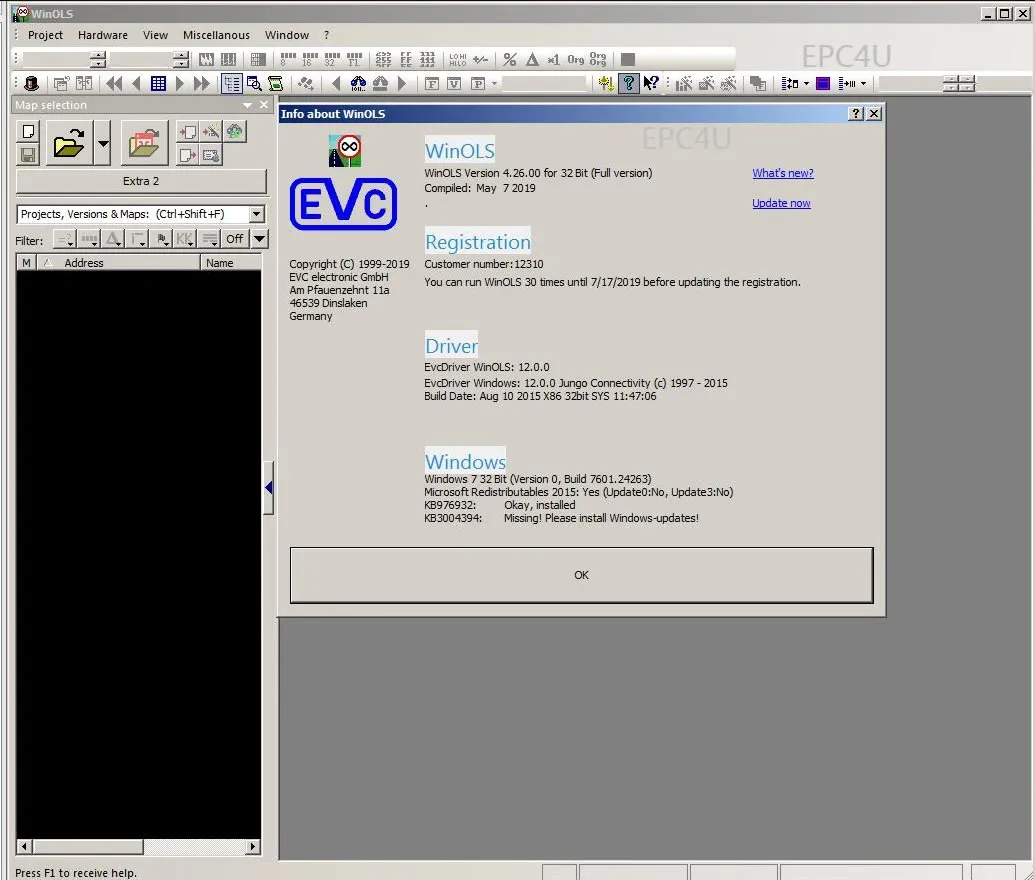Viewport: 1035px width, 880px height.
Task: Click the footsteps trace icon
Action: pyautogui.click(x=305, y=84)
